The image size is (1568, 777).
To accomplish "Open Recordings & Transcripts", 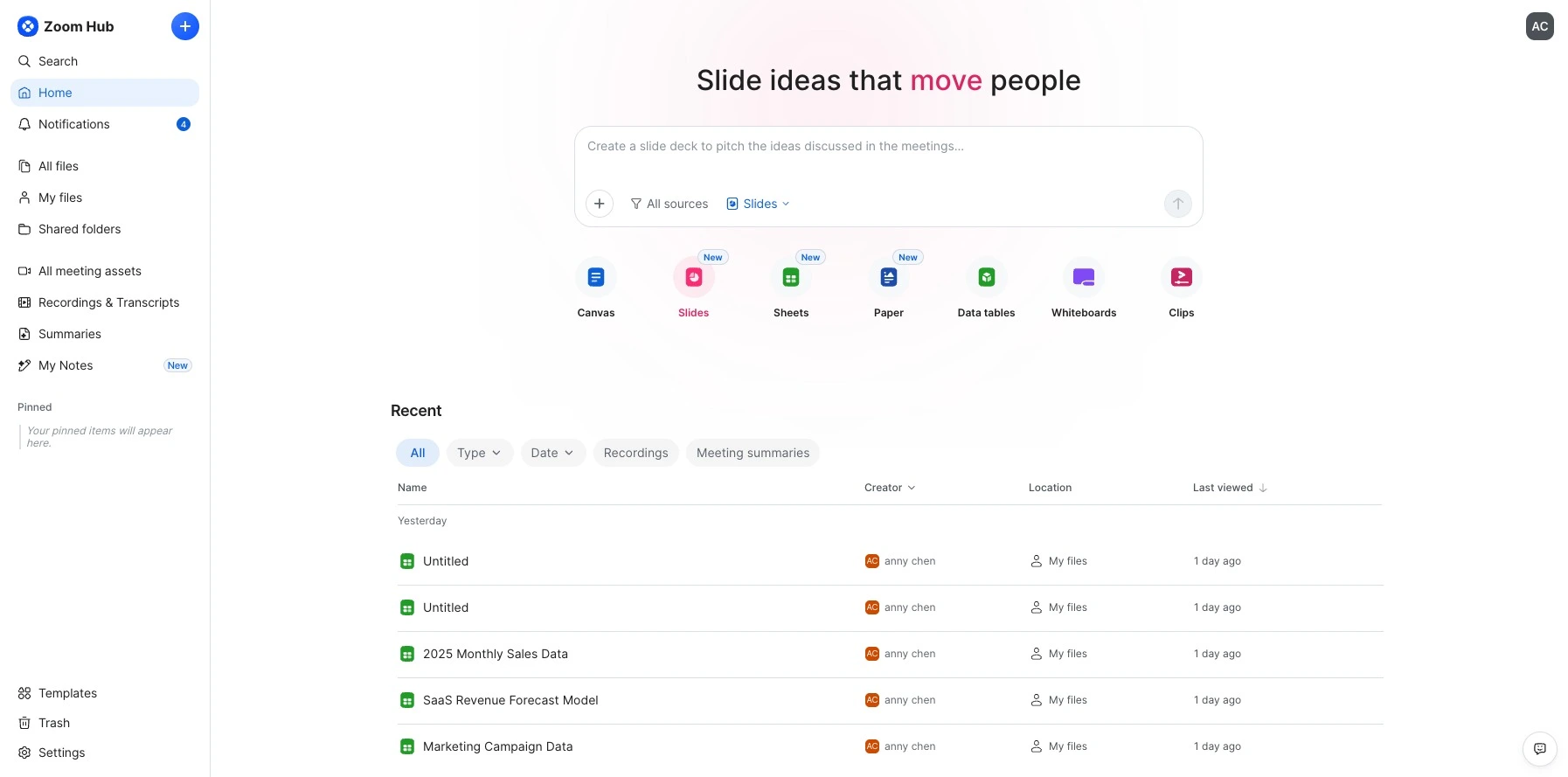I will pyautogui.click(x=105, y=302).
